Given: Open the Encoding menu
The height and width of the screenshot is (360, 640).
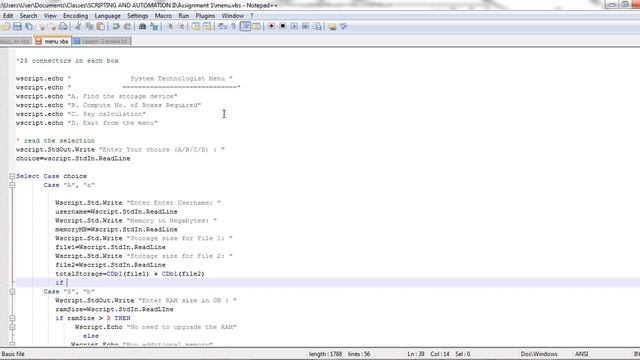Looking at the screenshot, I should (x=75, y=16).
